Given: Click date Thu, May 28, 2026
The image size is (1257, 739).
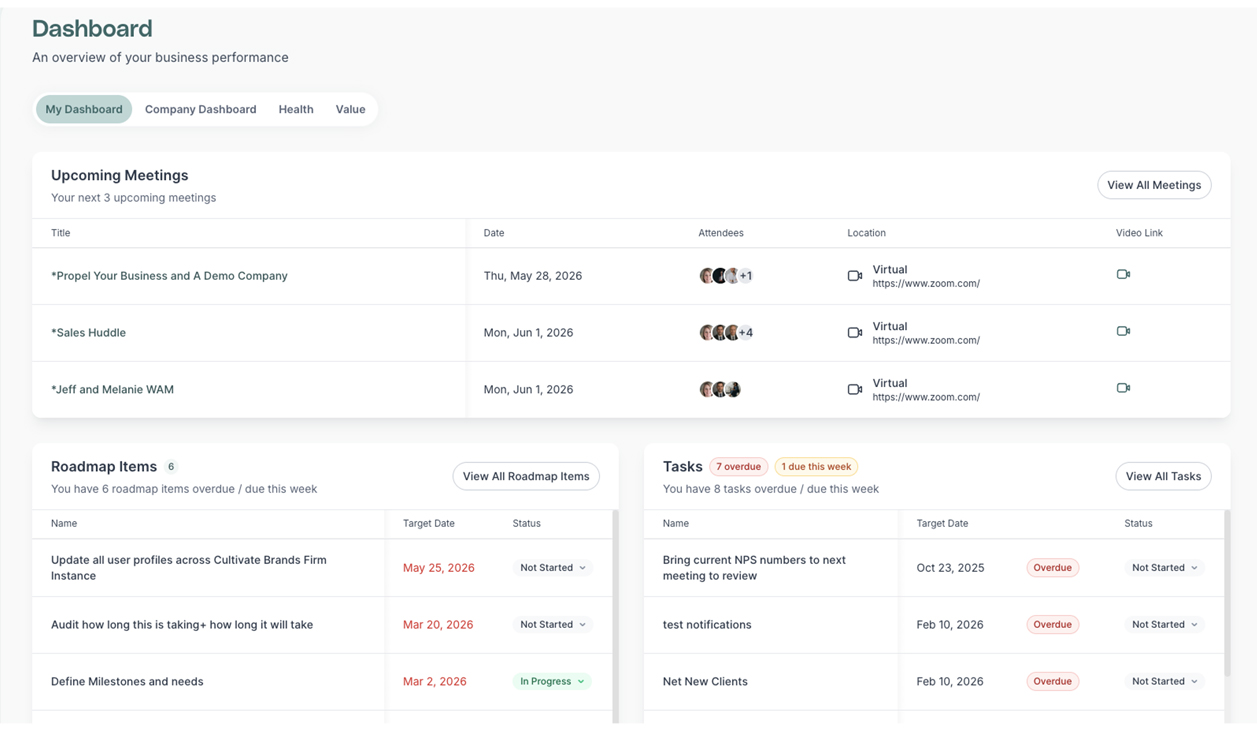Looking at the screenshot, I should click(533, 276).
